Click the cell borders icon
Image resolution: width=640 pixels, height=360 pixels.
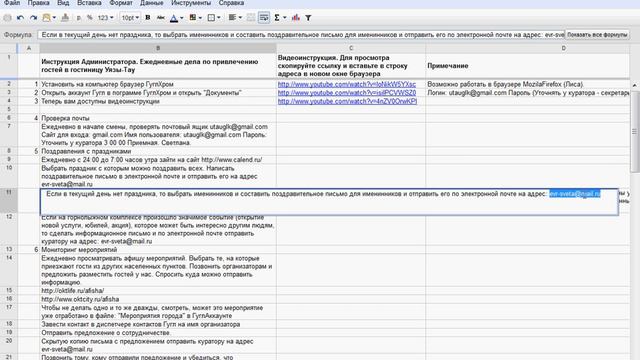211,18
